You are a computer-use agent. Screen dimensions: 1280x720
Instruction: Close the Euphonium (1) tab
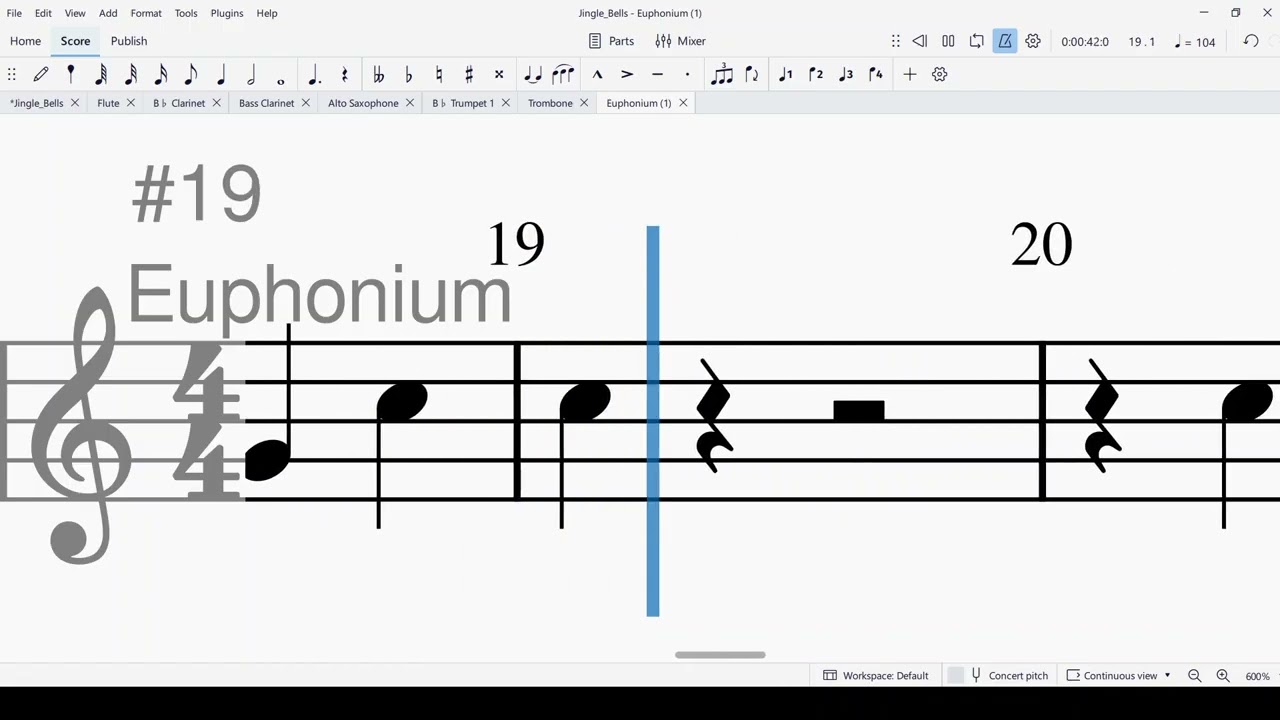683,103
